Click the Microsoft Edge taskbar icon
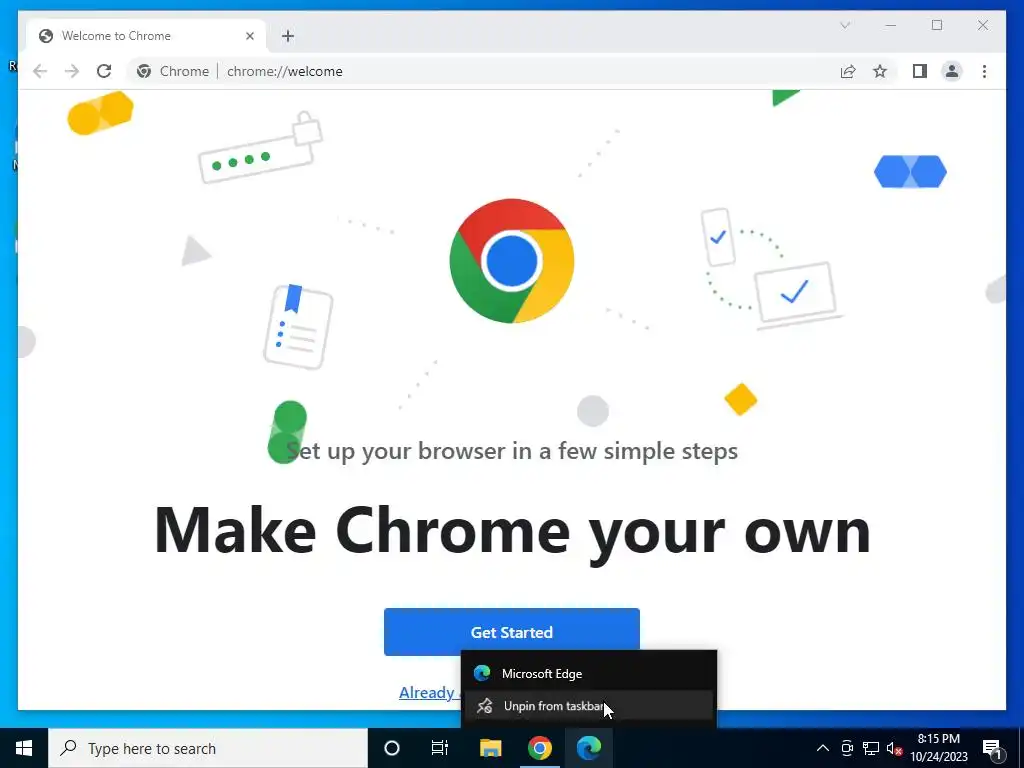Image resolution: width=1024 pixels, height=768 pixels. click(588, 748)
